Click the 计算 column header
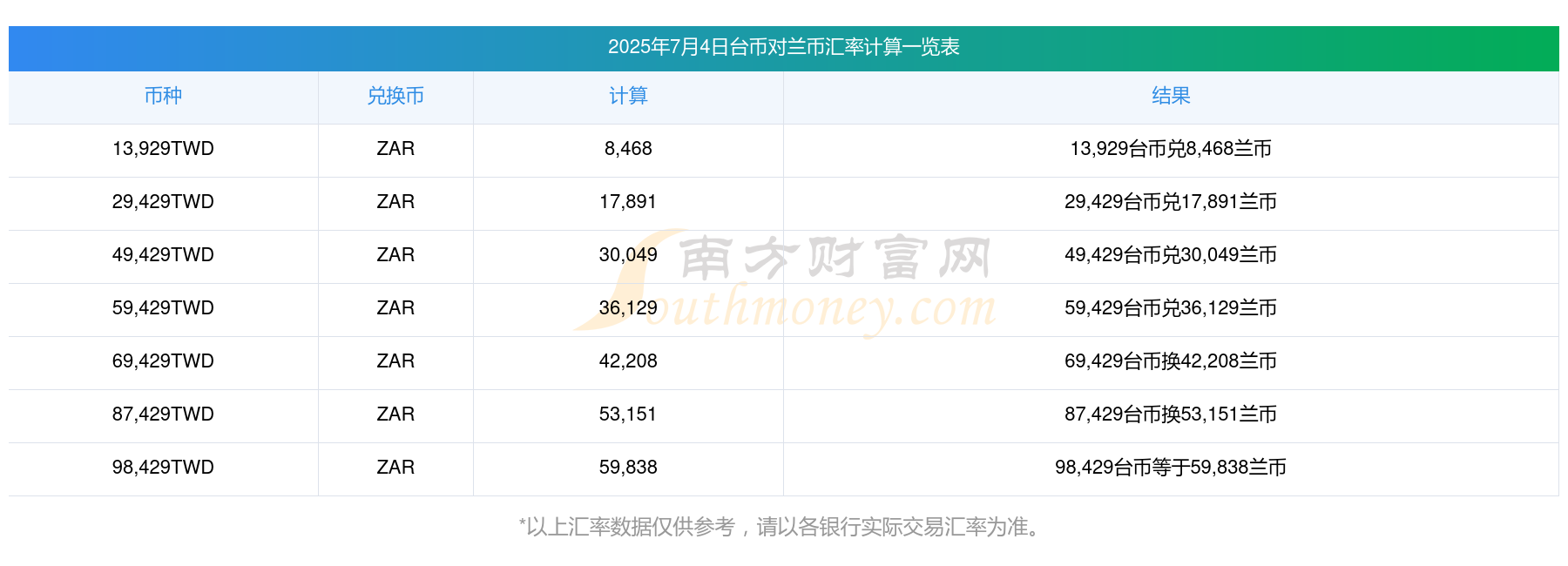This screenshot has height=566, width=1568. click(x=628, y=96)
